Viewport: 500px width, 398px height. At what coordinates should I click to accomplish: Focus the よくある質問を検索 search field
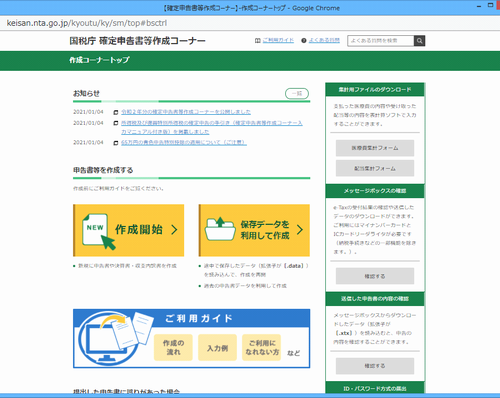[x=381, y=41]
